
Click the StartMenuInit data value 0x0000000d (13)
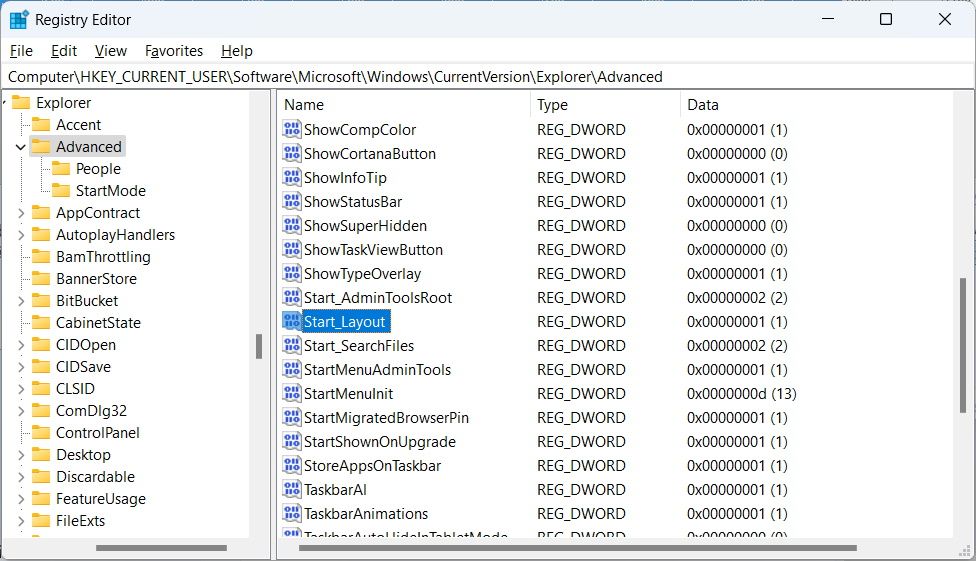(741, 394)
